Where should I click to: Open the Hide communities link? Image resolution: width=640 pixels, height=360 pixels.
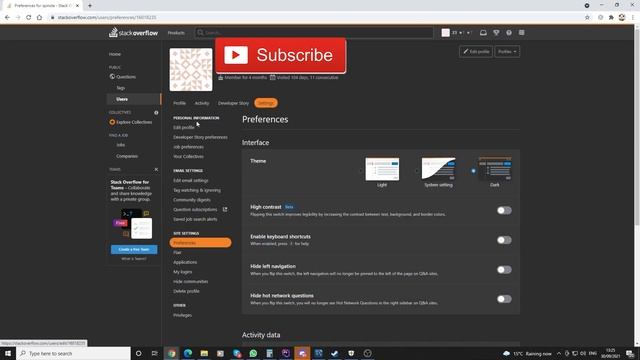coord(191,282)
